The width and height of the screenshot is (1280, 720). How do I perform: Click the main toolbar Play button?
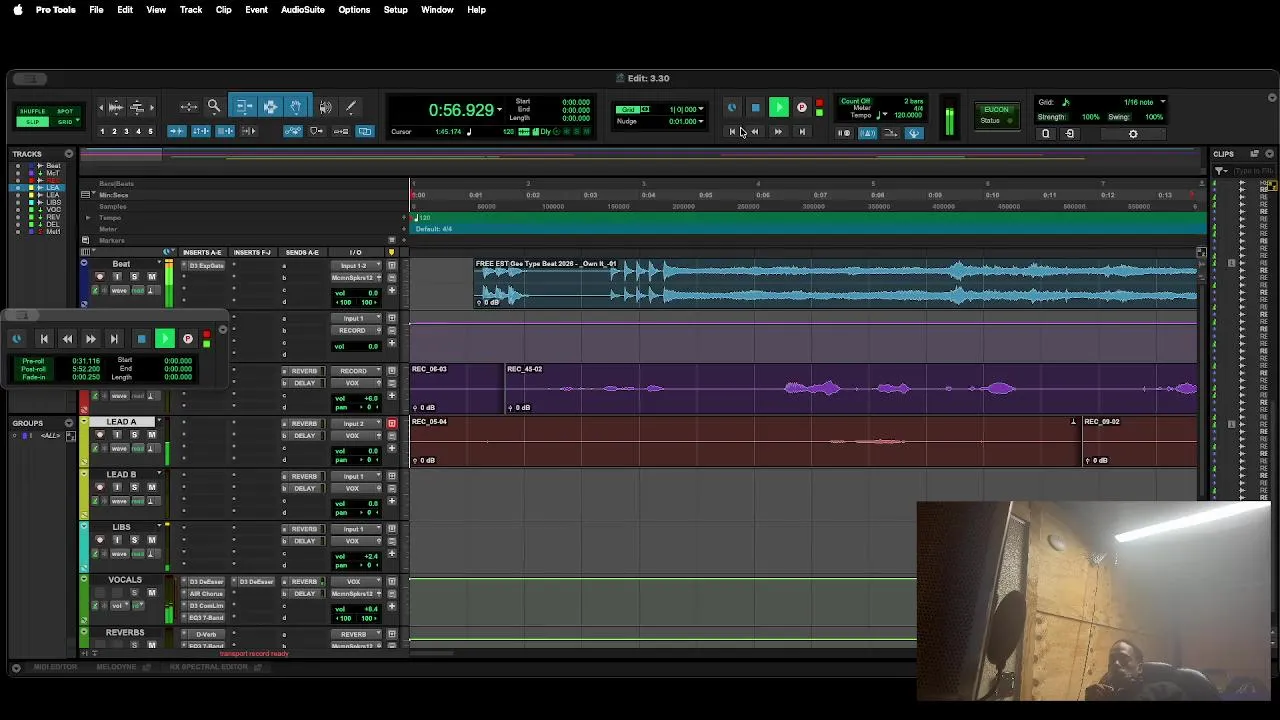click(778, 107)
